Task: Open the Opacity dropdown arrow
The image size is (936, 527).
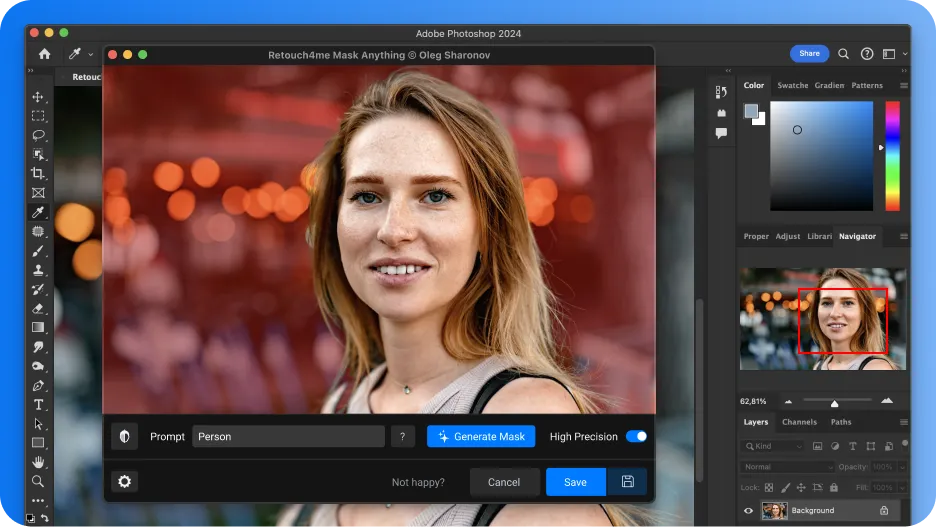Action: click(903, 467)
